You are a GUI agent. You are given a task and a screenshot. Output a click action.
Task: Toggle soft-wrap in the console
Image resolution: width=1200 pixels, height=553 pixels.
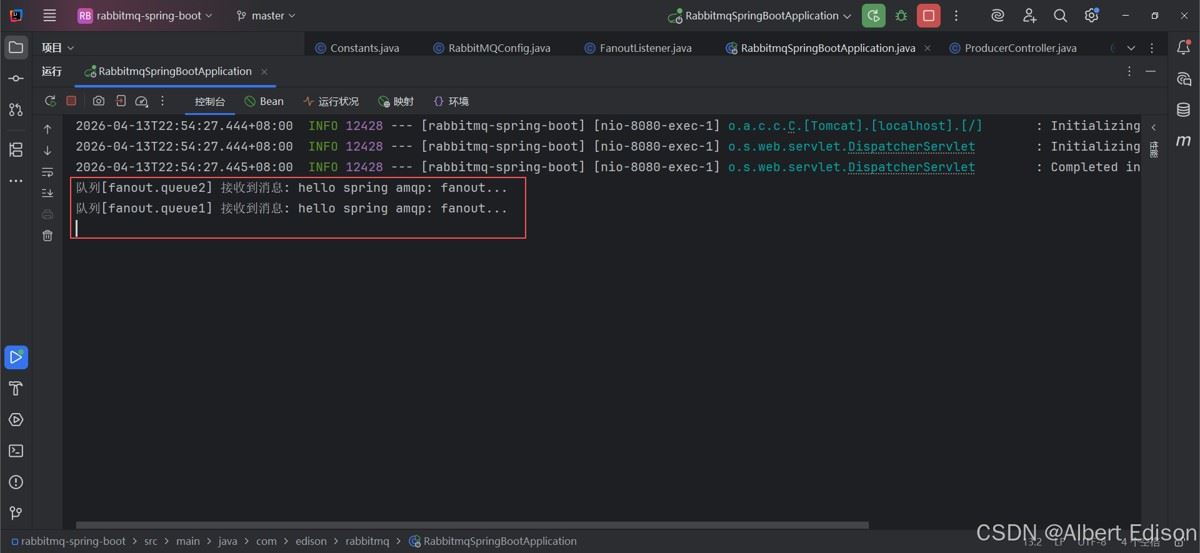47,172
